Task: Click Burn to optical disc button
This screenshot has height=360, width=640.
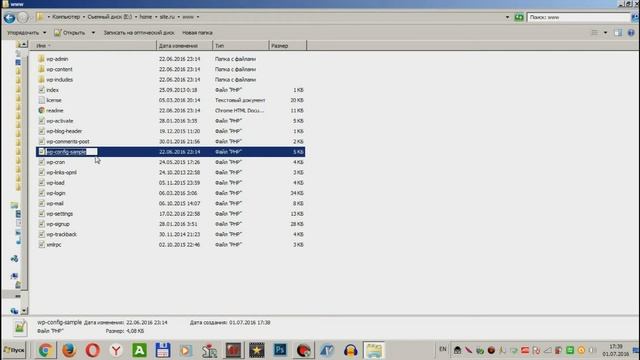Action: point(139,33)
